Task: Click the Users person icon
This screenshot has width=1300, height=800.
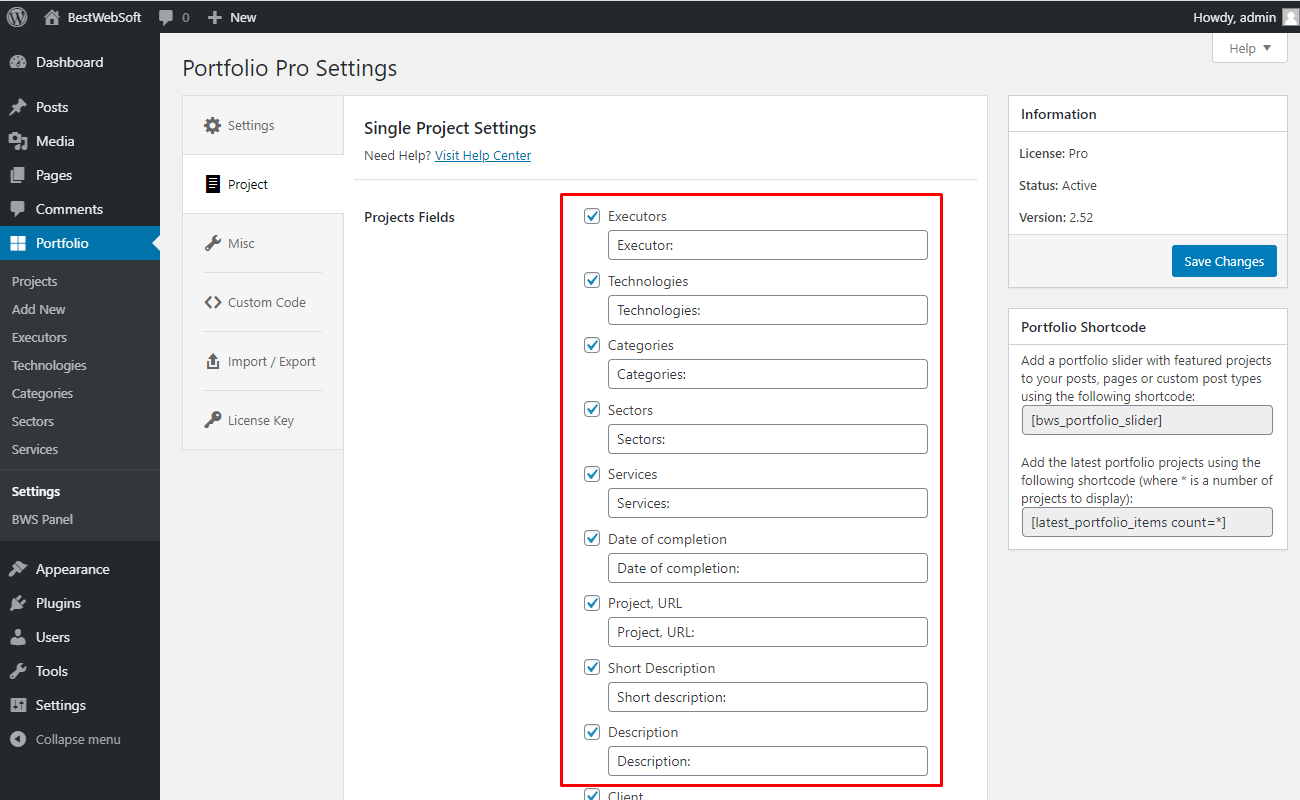Action: point(18,637)
